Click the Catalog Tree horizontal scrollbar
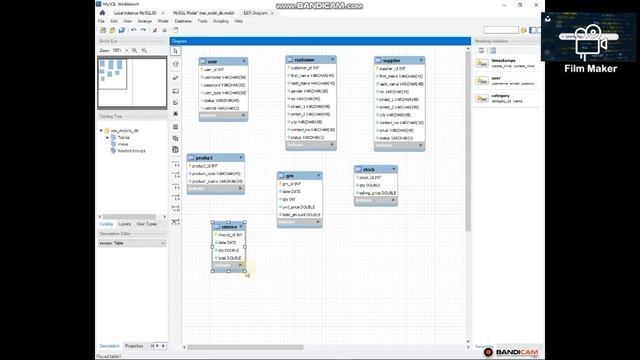Viewport: 640px width, 360px height. (129, 217)
